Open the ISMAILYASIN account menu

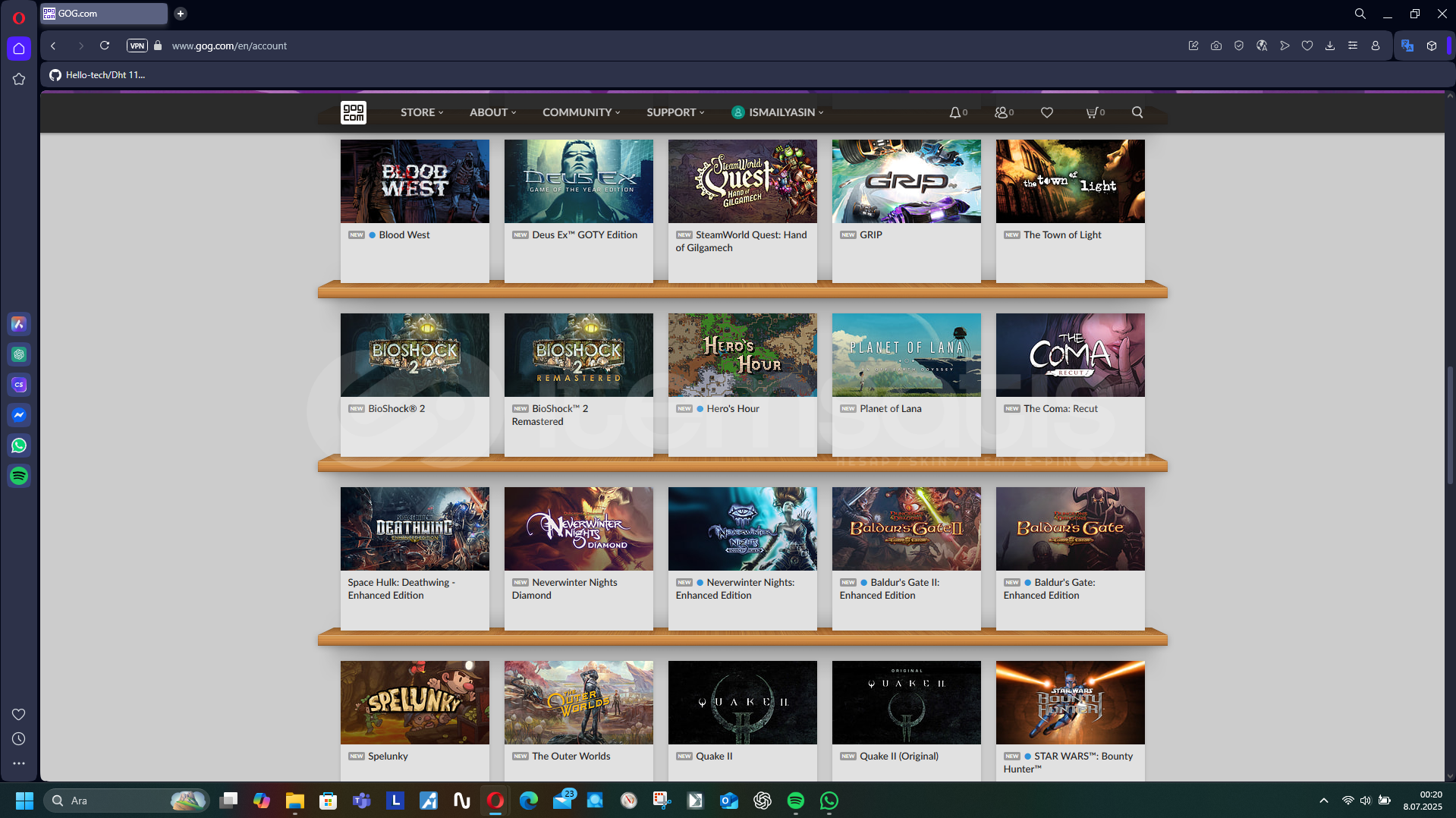(x=778, y=112)
